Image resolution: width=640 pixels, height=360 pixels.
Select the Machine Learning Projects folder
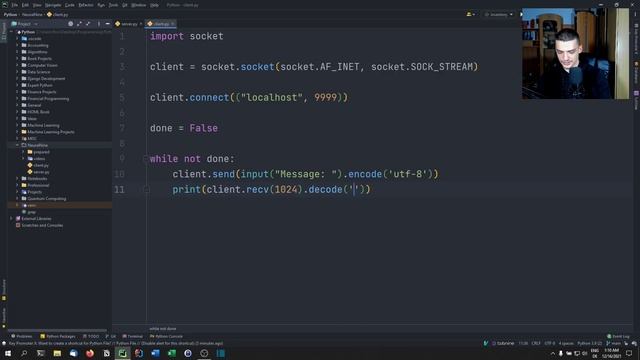[x=51, y=132]
